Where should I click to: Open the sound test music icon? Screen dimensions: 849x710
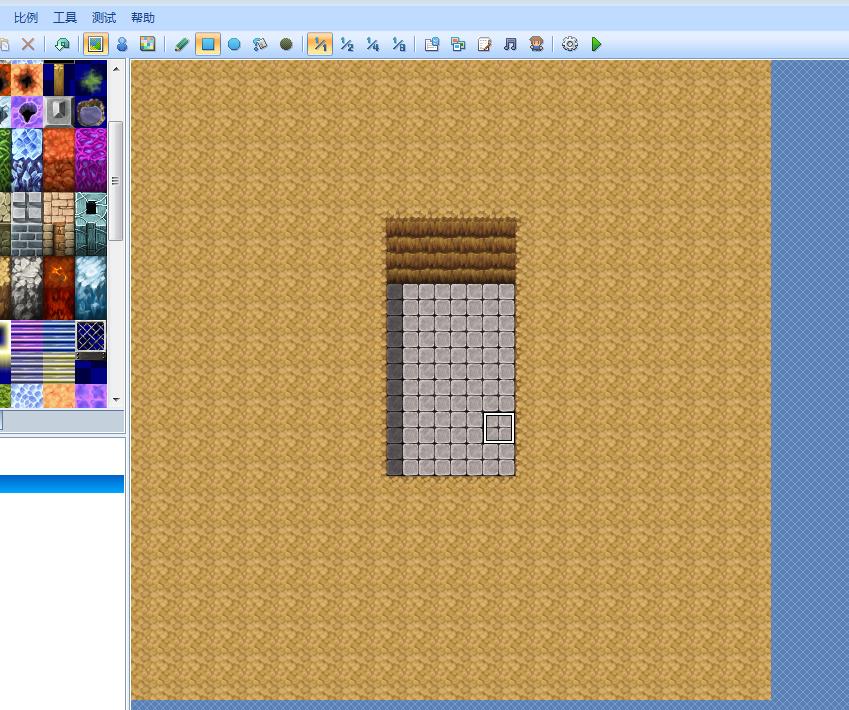click(x=510, y=44)
